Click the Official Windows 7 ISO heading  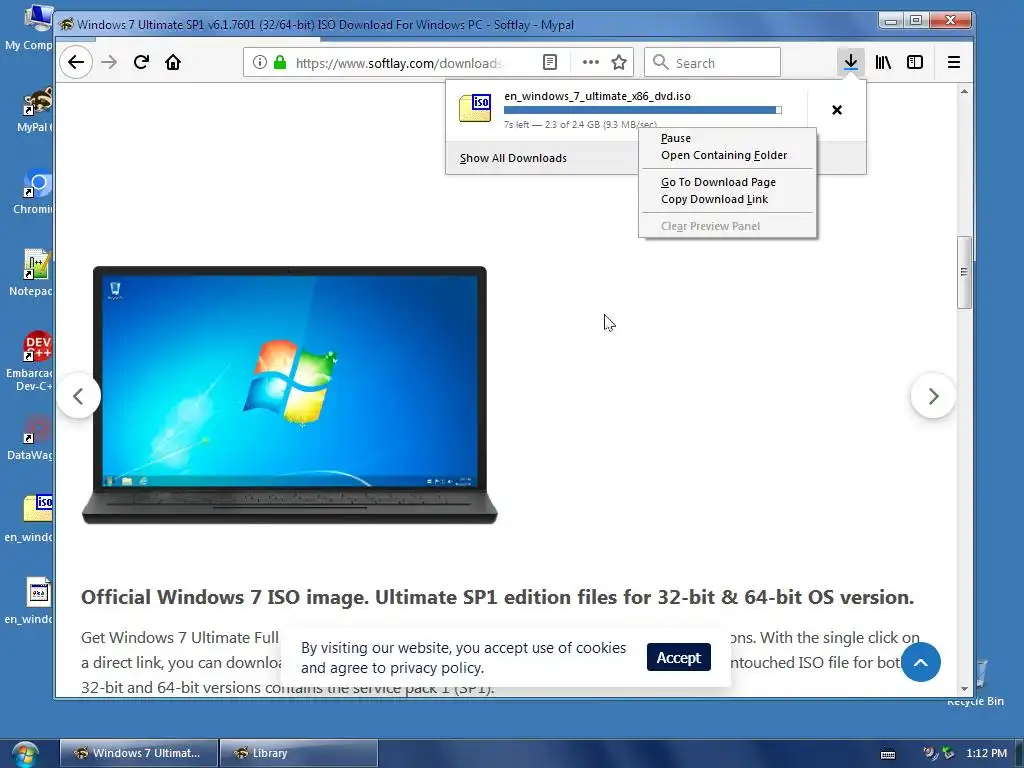click(497, 598)
